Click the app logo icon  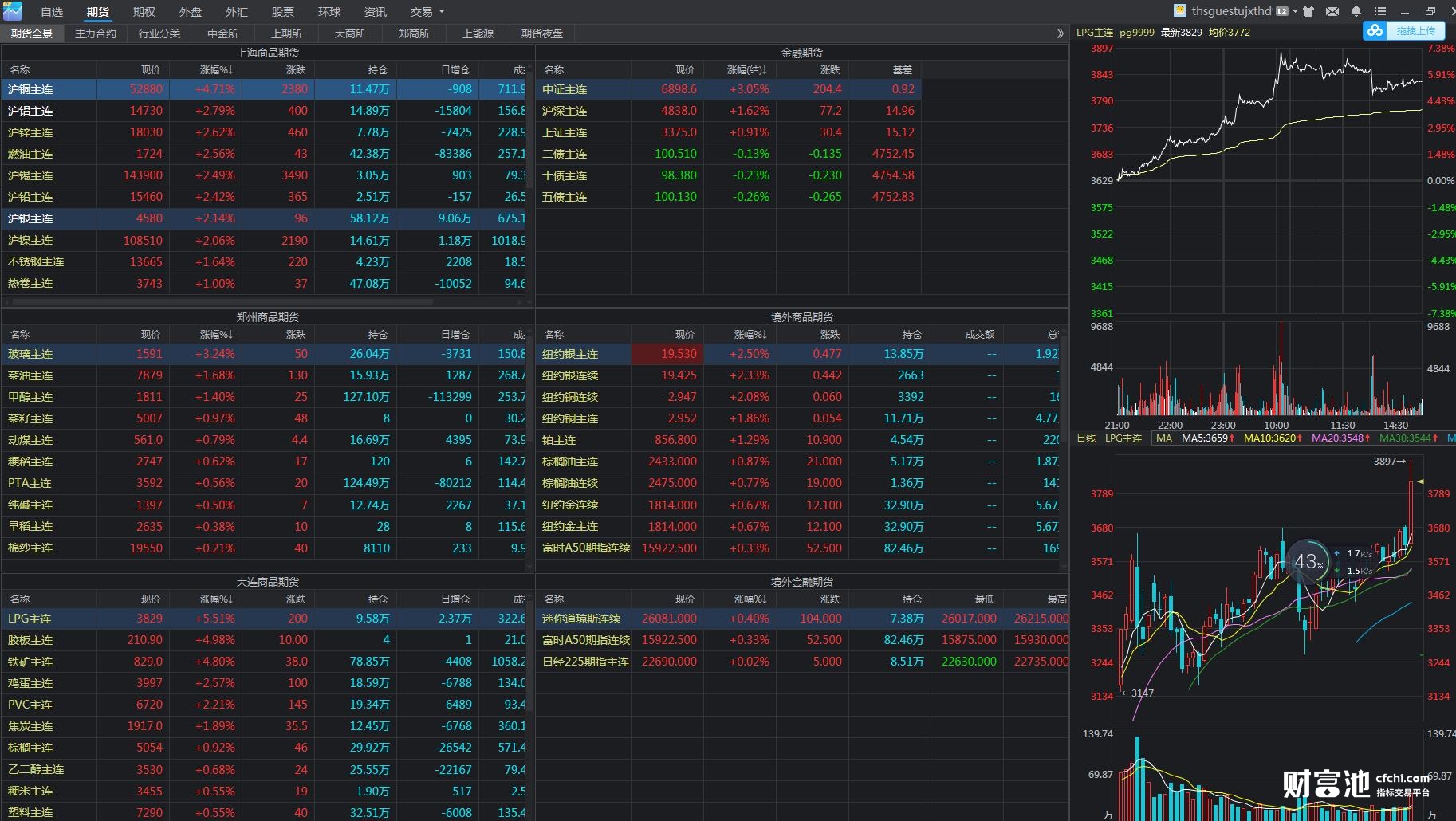click(13, 11)
